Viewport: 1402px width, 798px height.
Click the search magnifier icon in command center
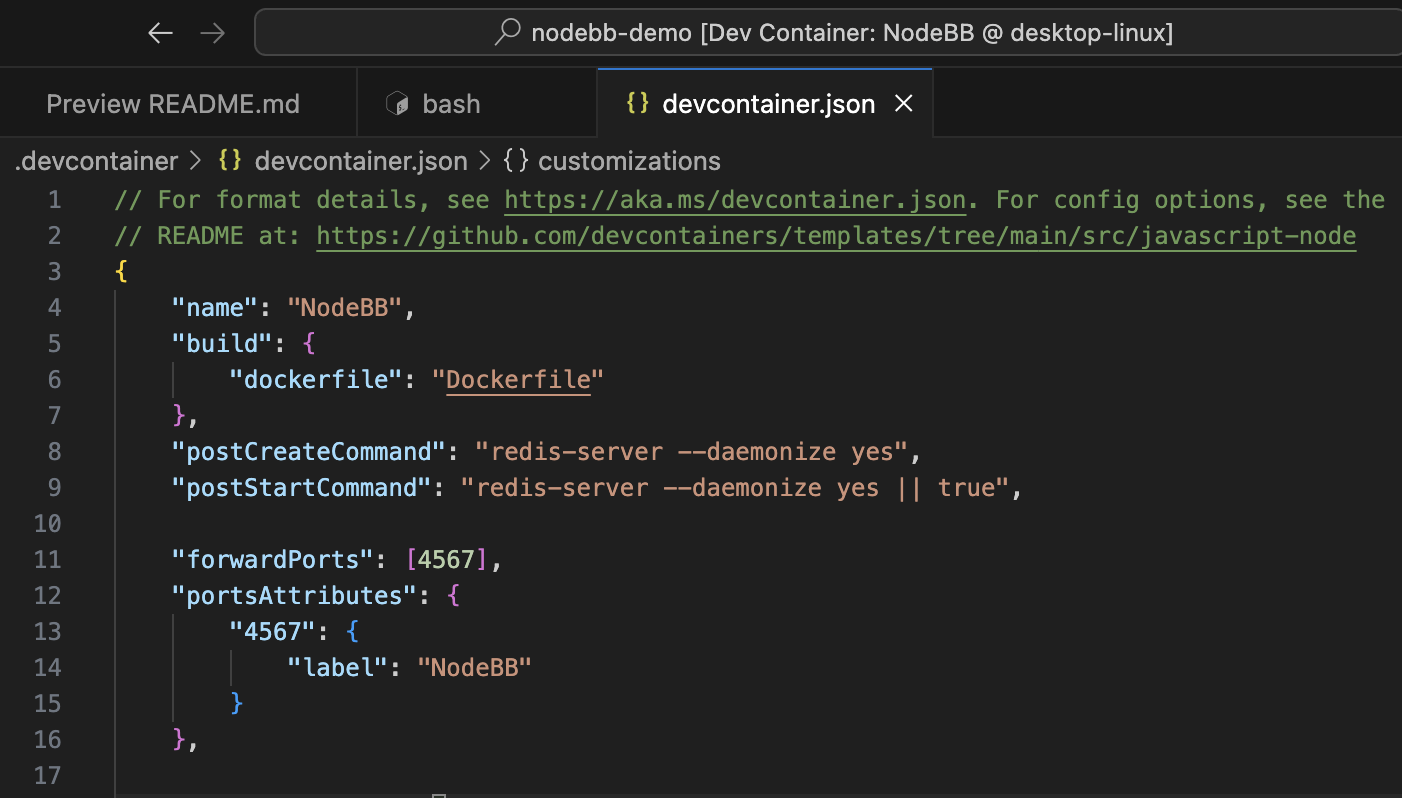(x=508, y=32)
